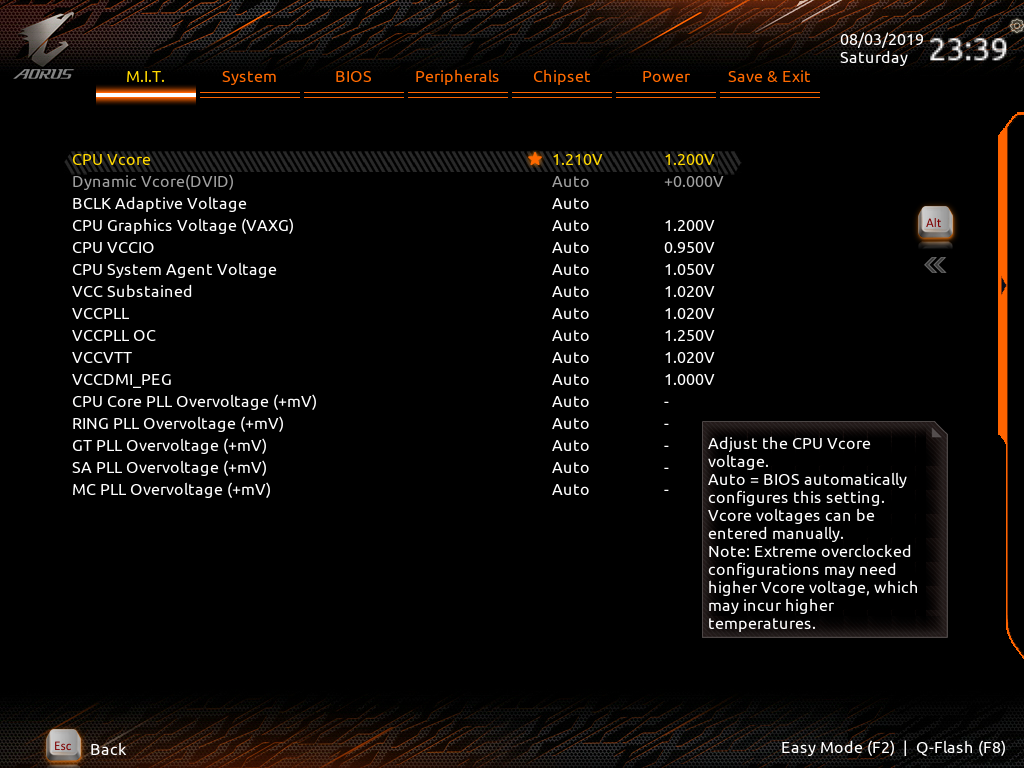
Task: Click the Back button
Action: 108,749
